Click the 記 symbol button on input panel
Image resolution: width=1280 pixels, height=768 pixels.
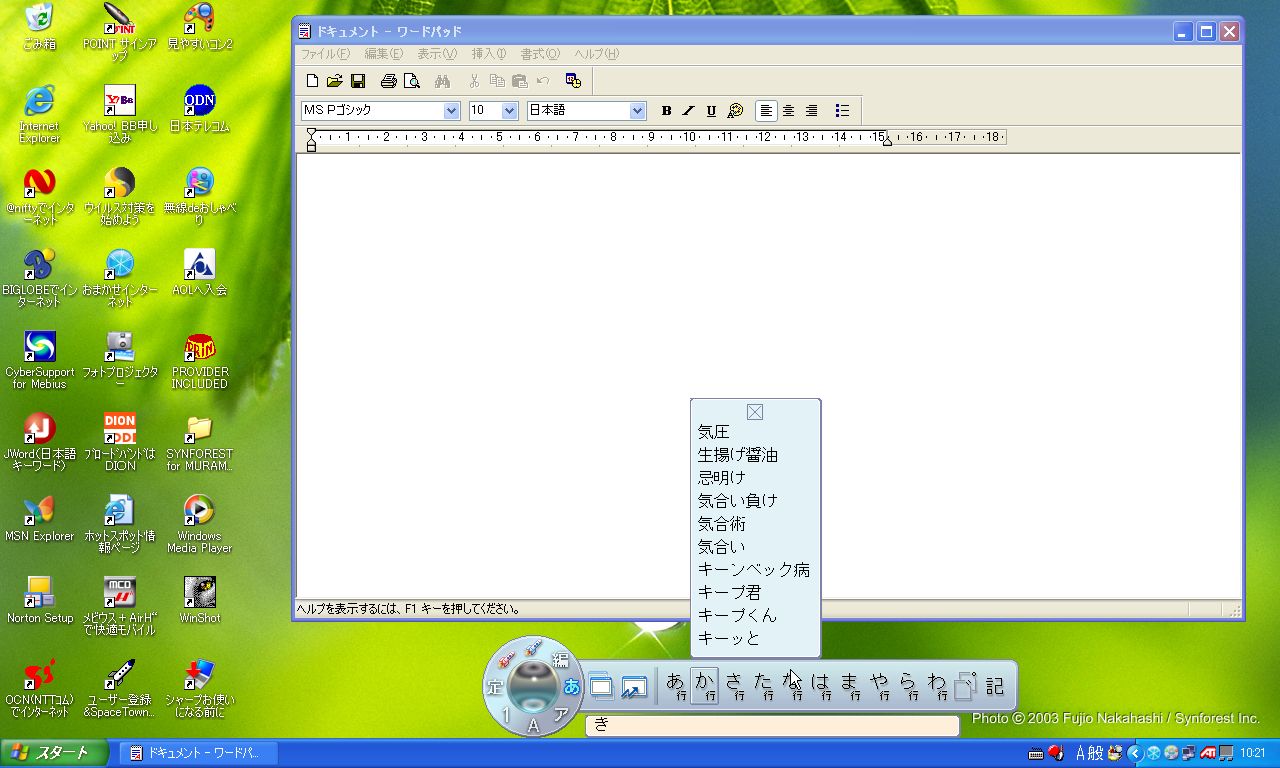[995, 686]
